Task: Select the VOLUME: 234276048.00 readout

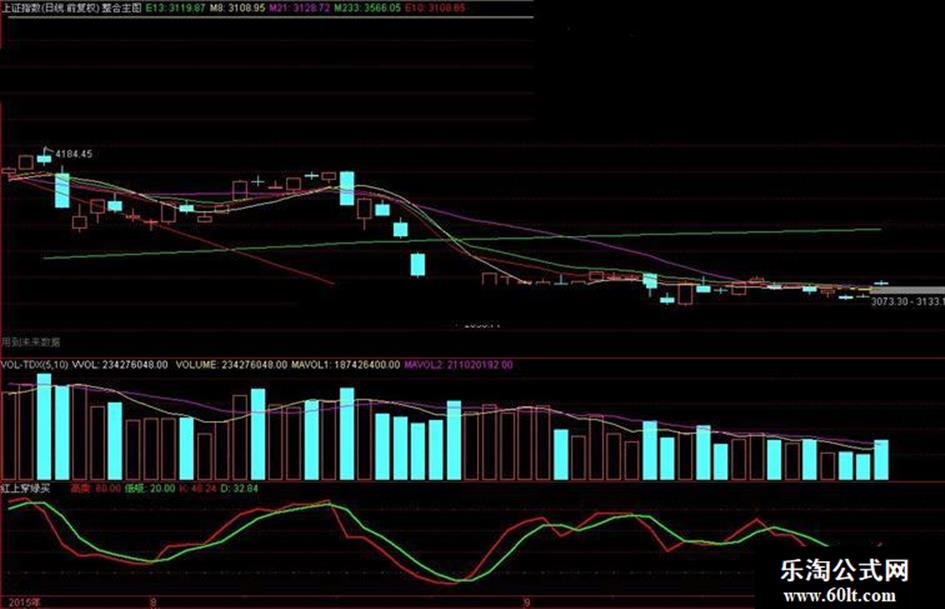Action: [231, 364]
